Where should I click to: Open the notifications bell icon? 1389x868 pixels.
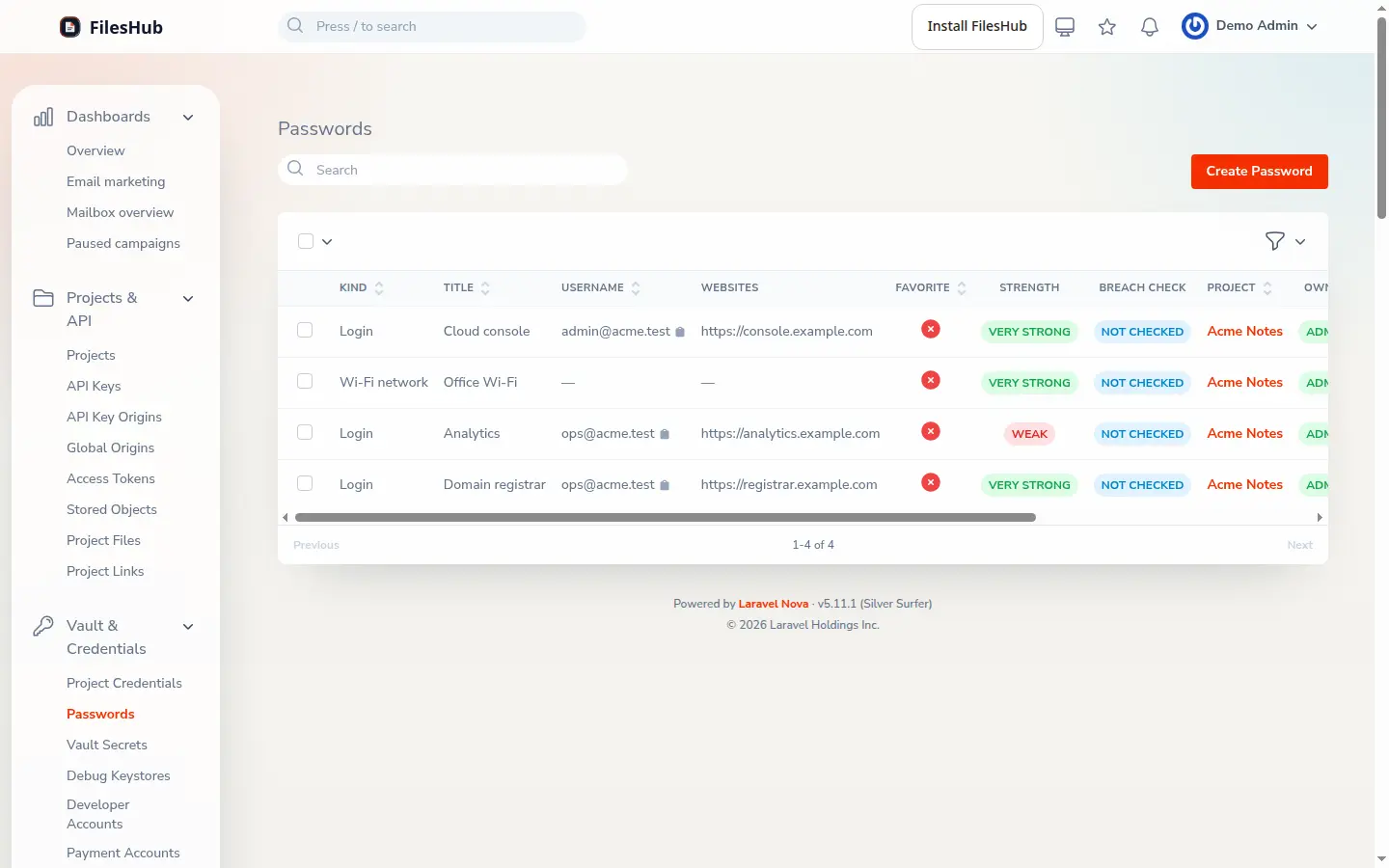pos(1150,27)
